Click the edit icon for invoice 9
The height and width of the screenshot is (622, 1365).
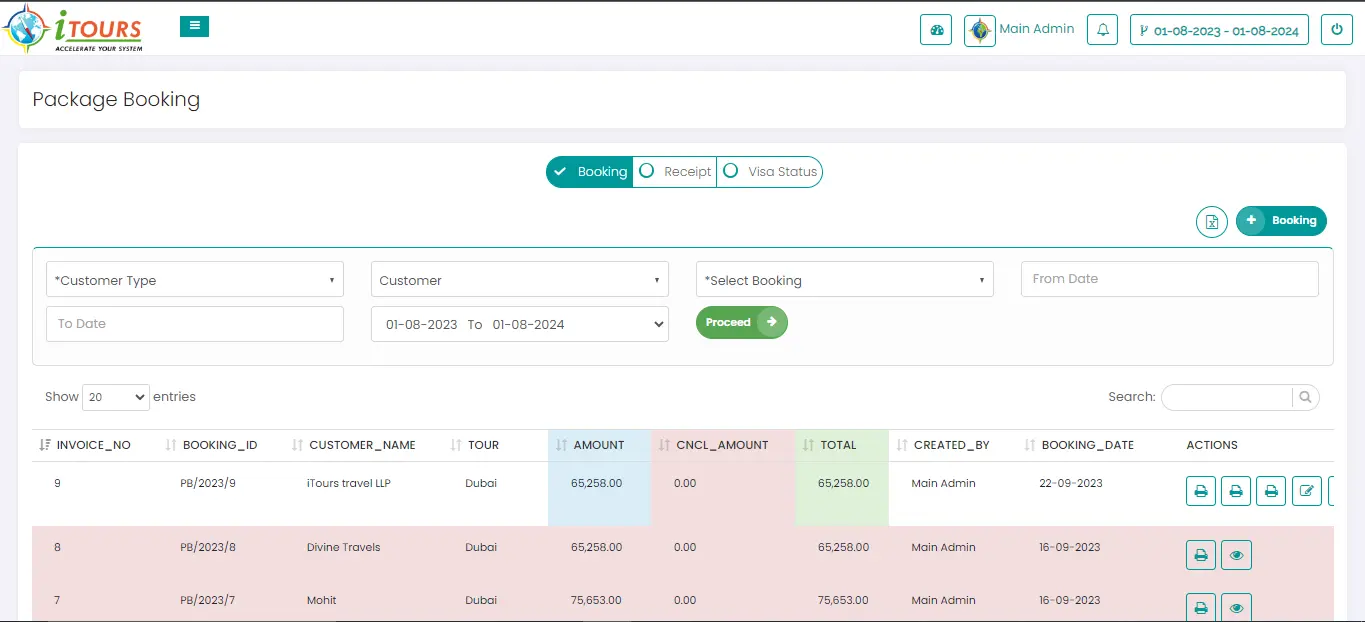tap(1306, 491)
